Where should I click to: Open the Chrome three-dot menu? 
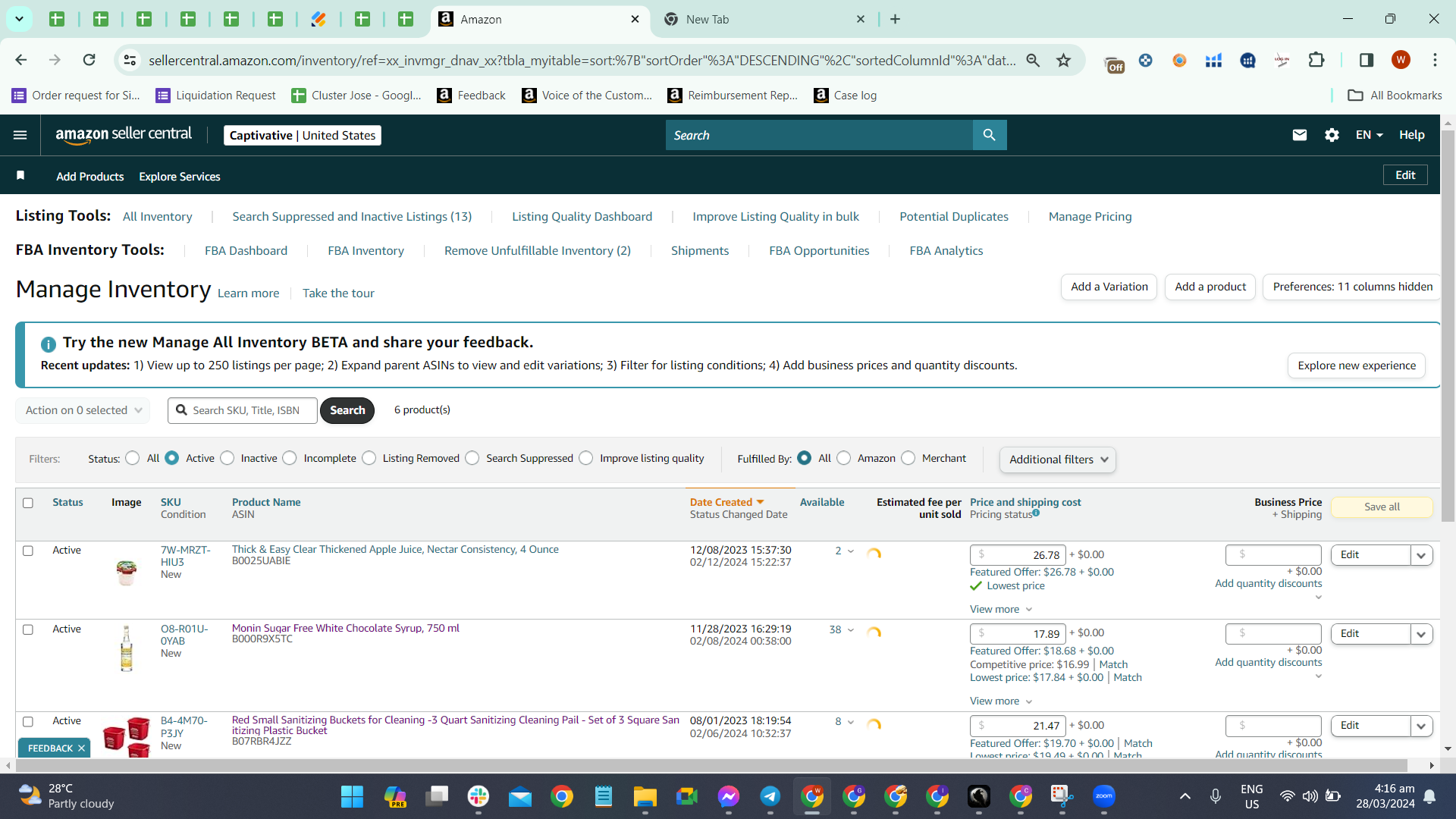point(1435,60)
